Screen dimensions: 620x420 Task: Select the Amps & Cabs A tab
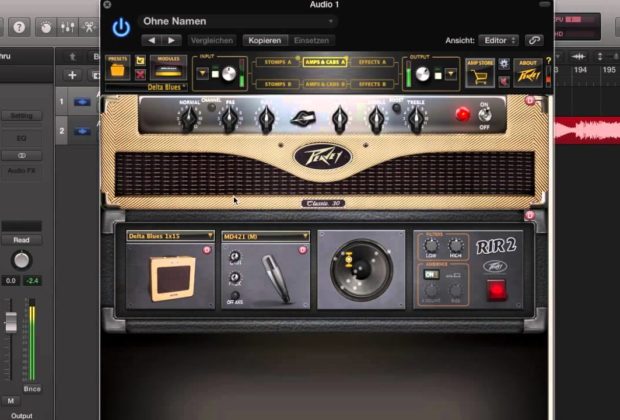pyautogui.click(x=325, y=62)
